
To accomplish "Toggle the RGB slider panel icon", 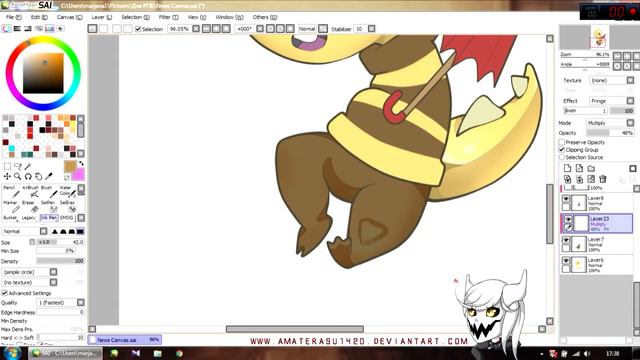I will click(x=17, y=29).
